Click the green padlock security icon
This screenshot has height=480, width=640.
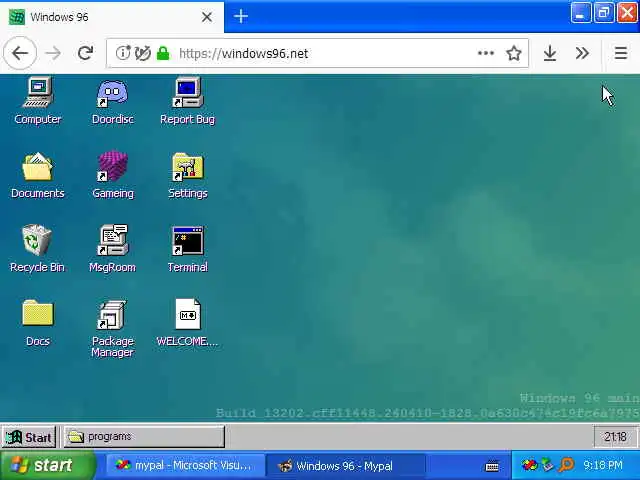pos(163,53)
